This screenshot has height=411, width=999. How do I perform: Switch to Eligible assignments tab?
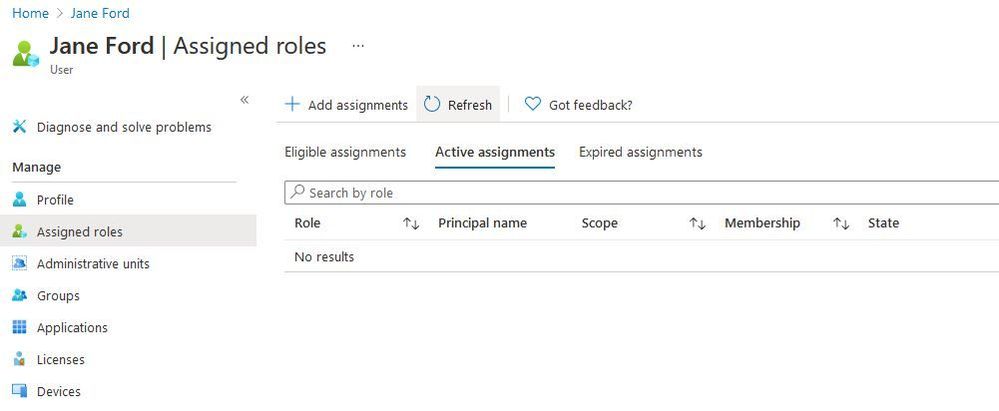pos(345,152)
